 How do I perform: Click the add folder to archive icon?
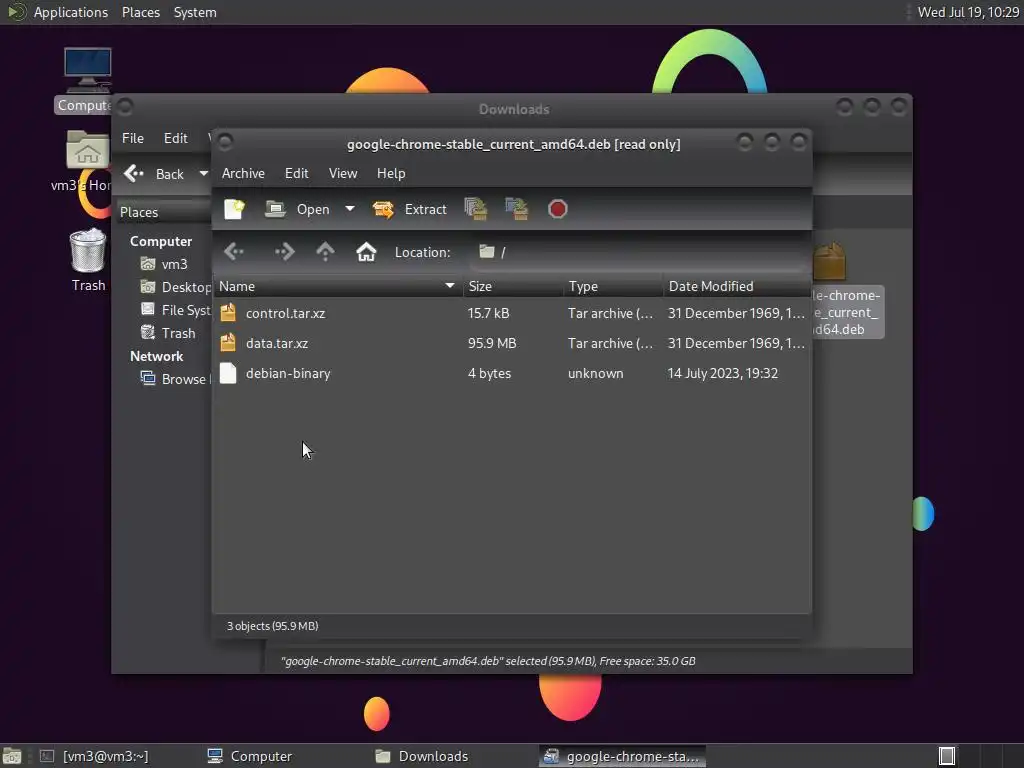point(517,209)
